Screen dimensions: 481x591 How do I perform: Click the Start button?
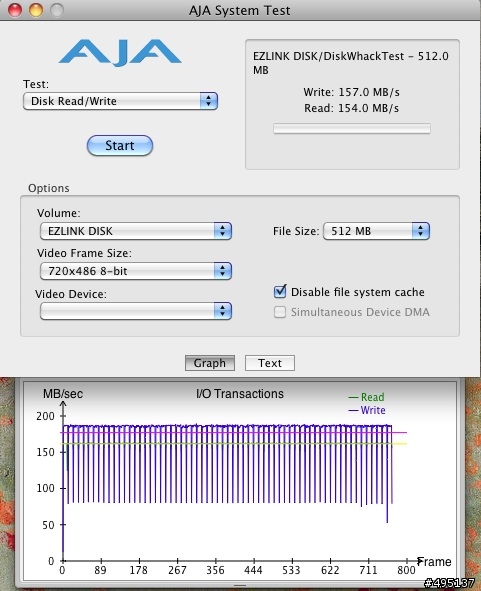pyautogui.click(x=120, y=145)
